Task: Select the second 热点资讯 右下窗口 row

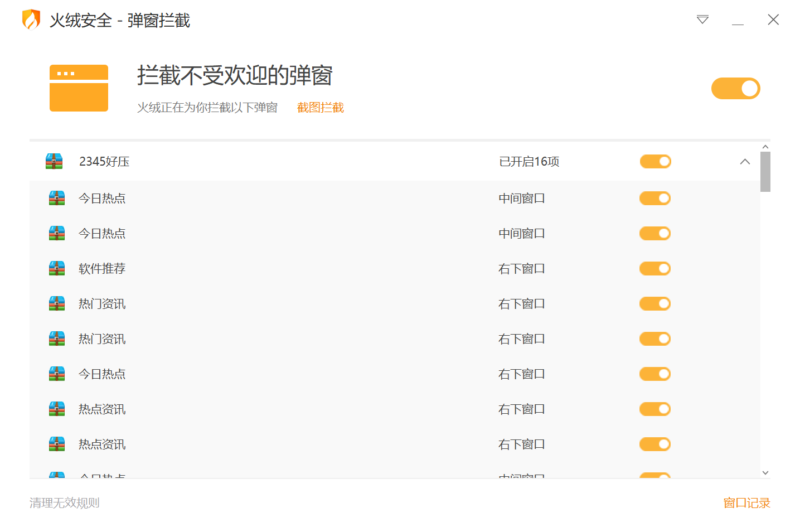Action: click(x=300, y=444)
